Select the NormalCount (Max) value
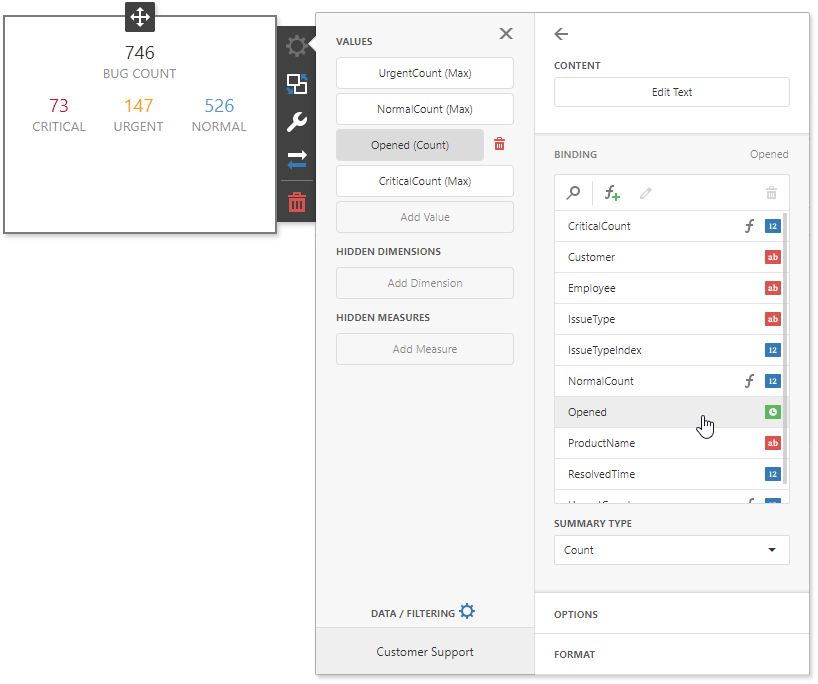The height and width of the screenshot is (684, 818). 425,109
